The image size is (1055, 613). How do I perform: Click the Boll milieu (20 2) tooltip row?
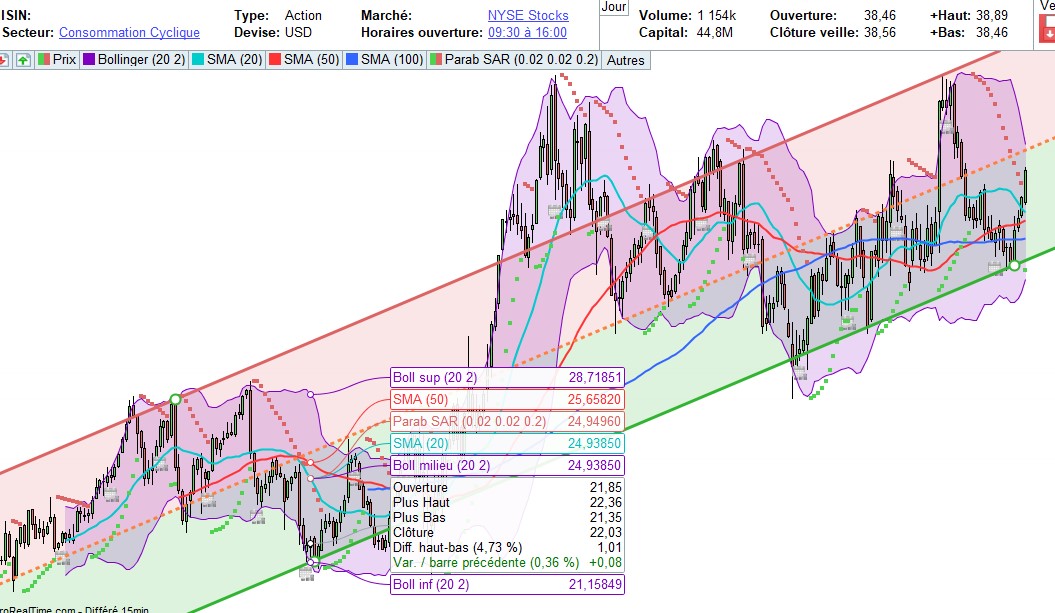(x=507, y=466)
